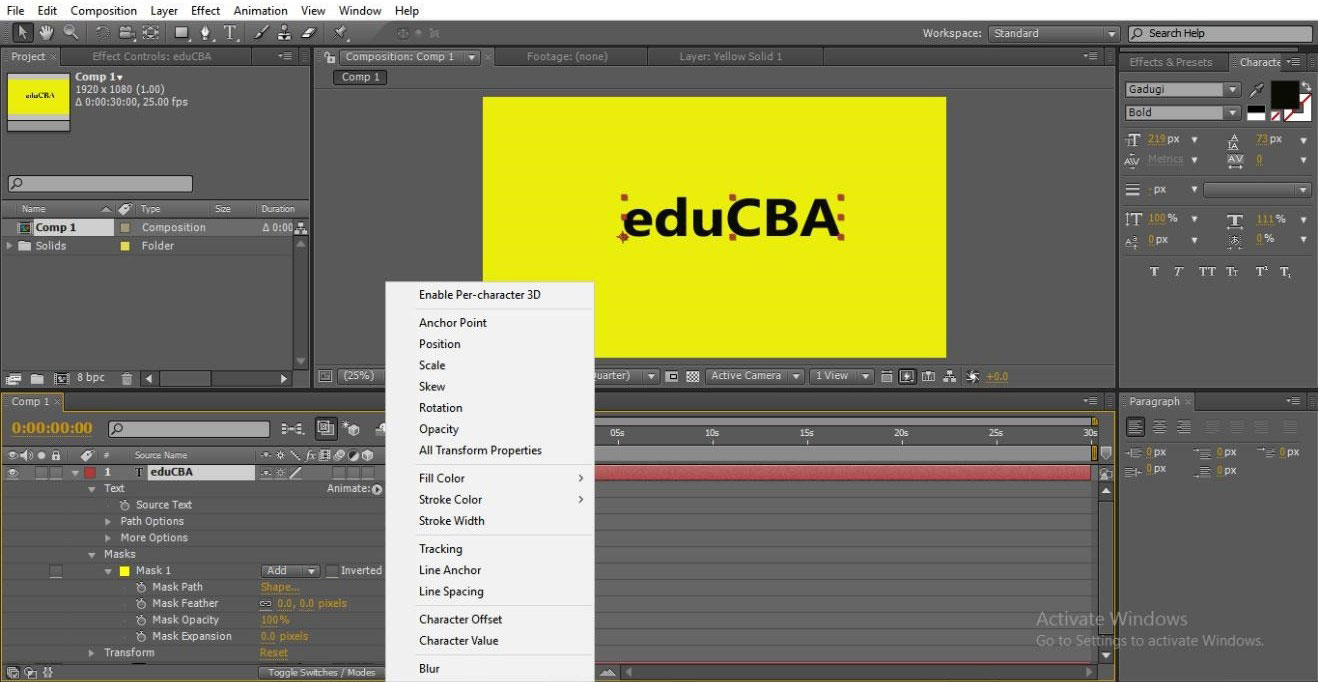Image resolution: width=1318 pixels, height=682 pixels.
Task: Click the Toggle Switches / Modes button
Action: click(x=321, y=672)
